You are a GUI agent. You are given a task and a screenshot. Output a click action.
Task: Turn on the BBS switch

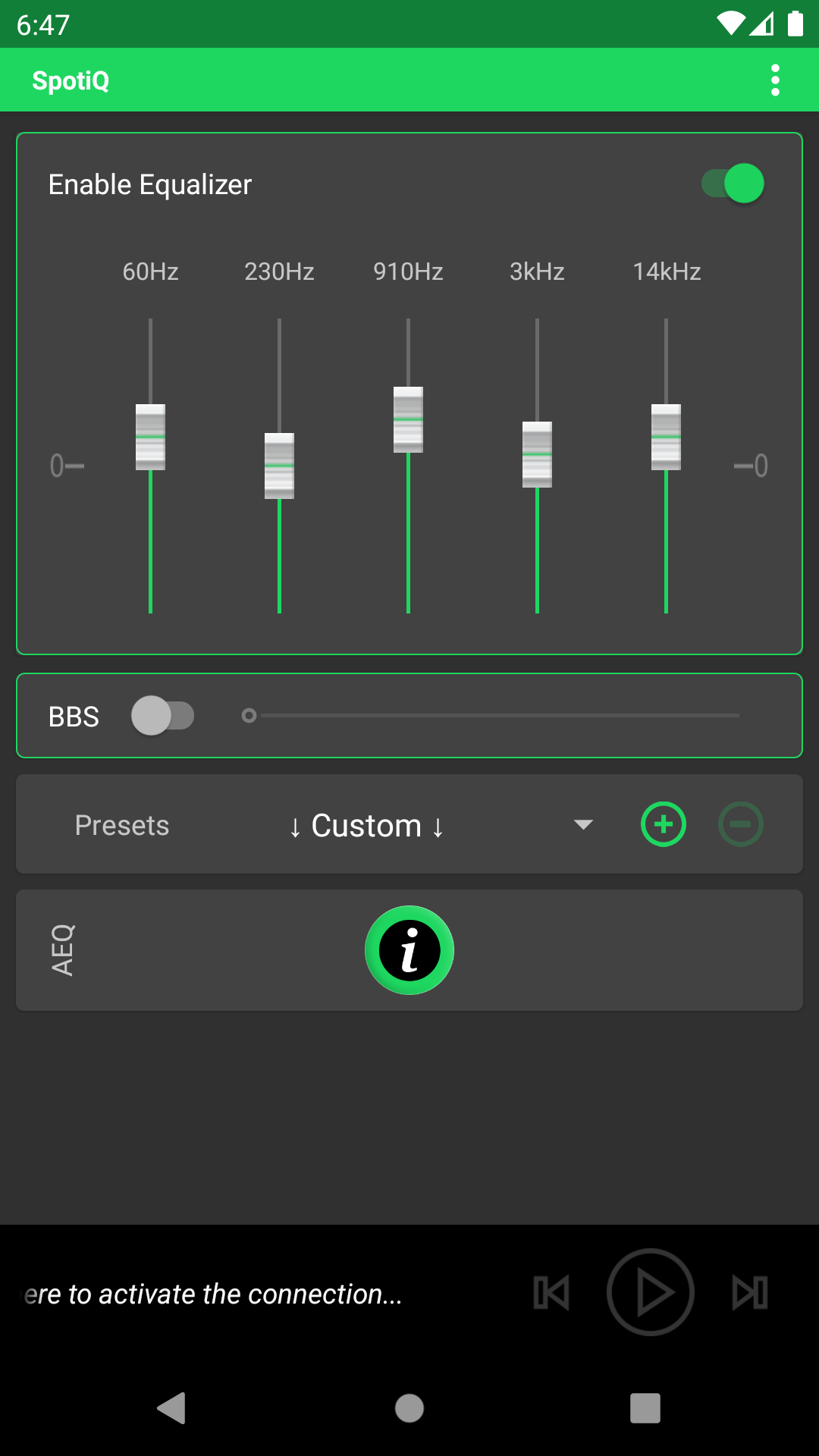pyautogui.click(x=162, y=716)
